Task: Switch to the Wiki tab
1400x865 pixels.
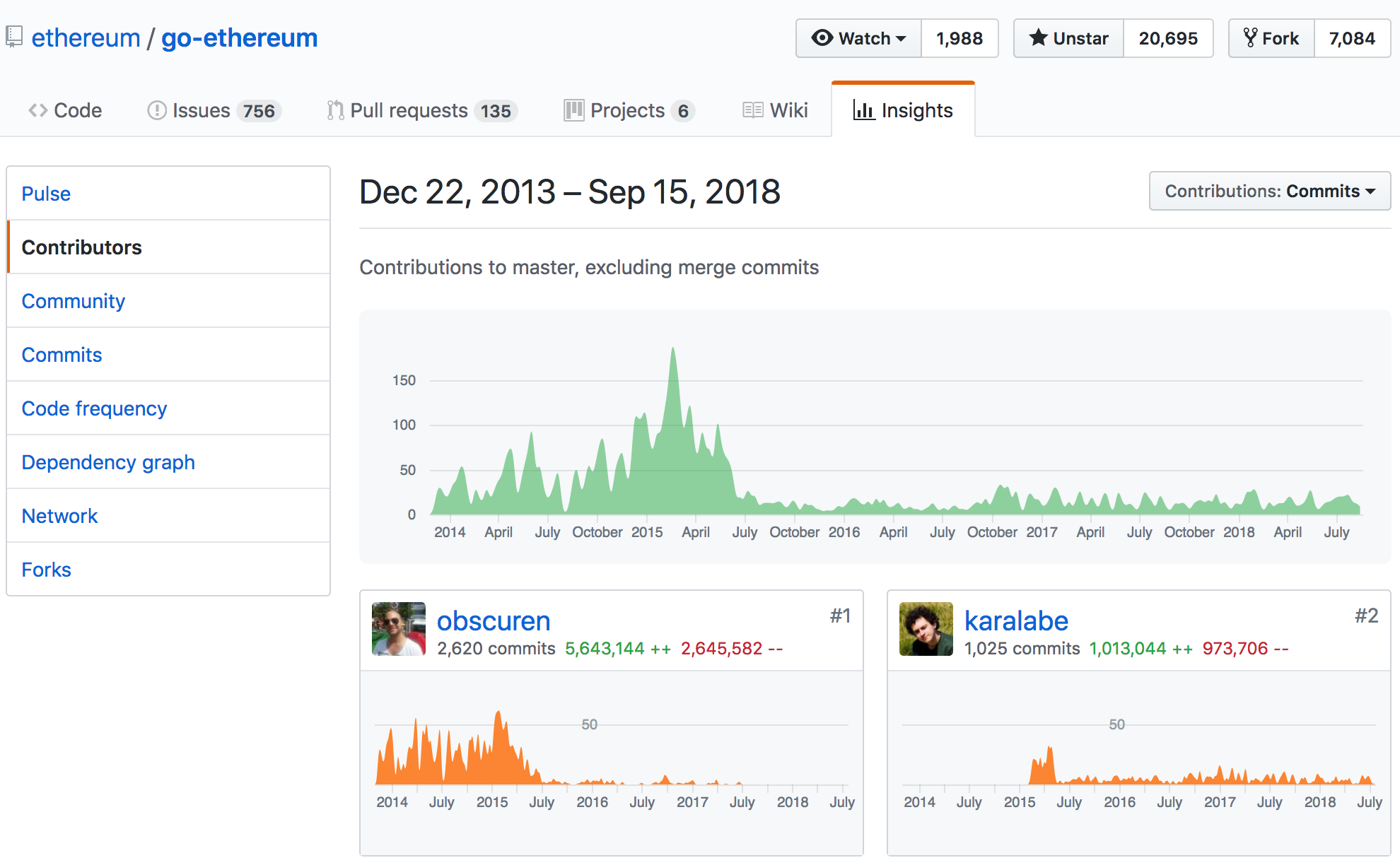Action: (775, 110)
